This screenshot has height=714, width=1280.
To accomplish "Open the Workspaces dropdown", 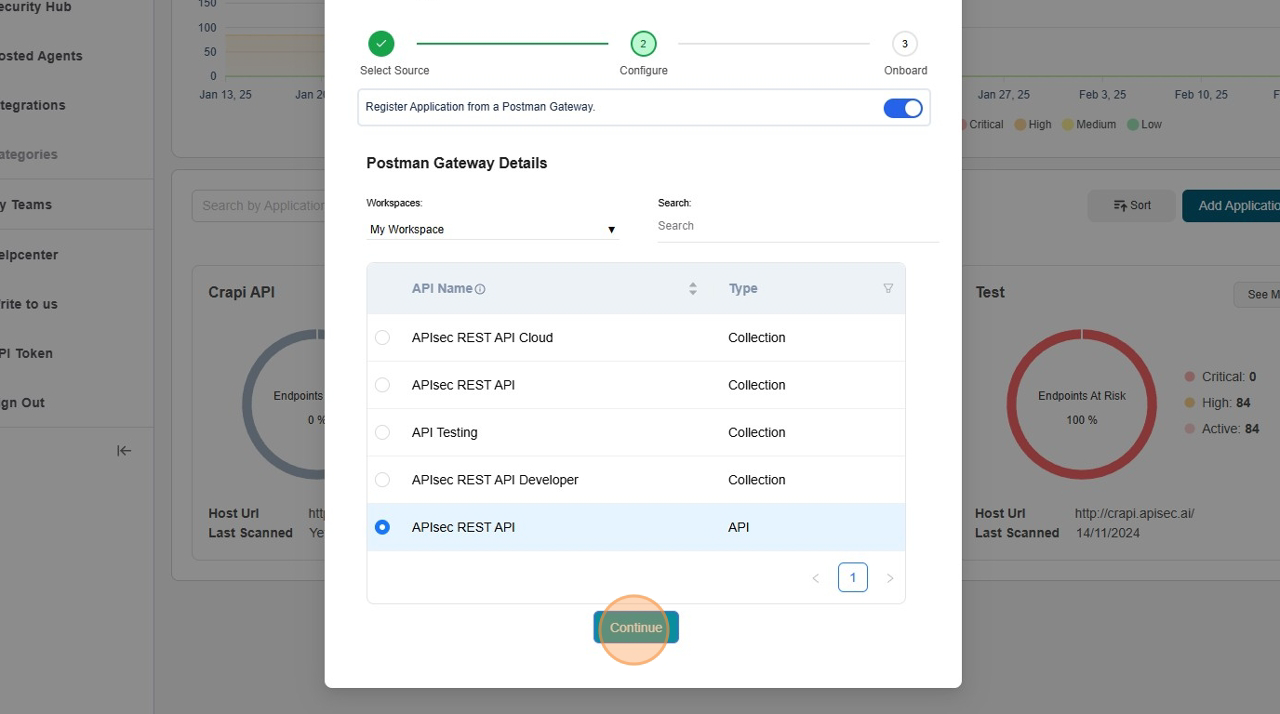I will [x=492, y=229].
